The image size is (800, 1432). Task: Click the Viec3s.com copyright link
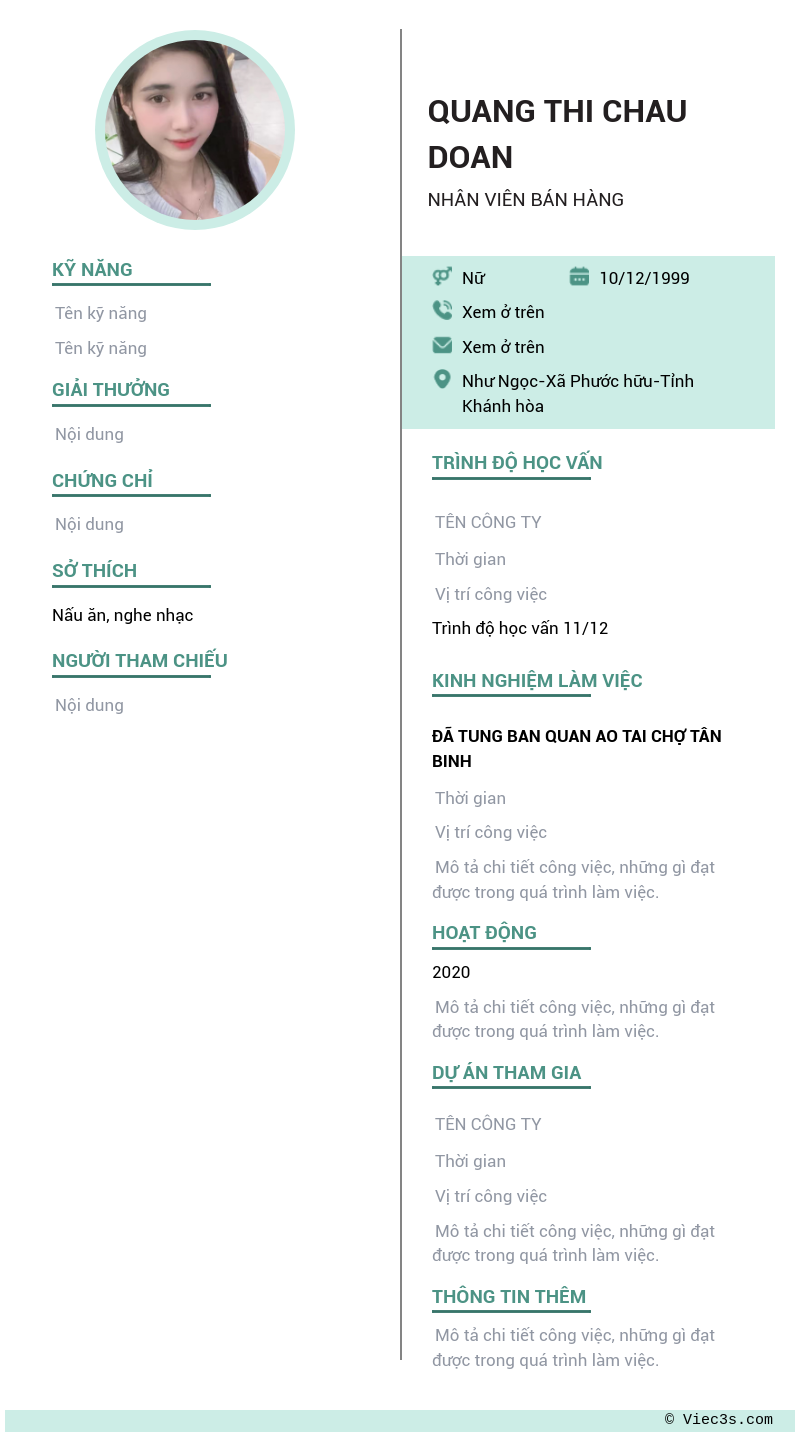tap(719, 1420)
